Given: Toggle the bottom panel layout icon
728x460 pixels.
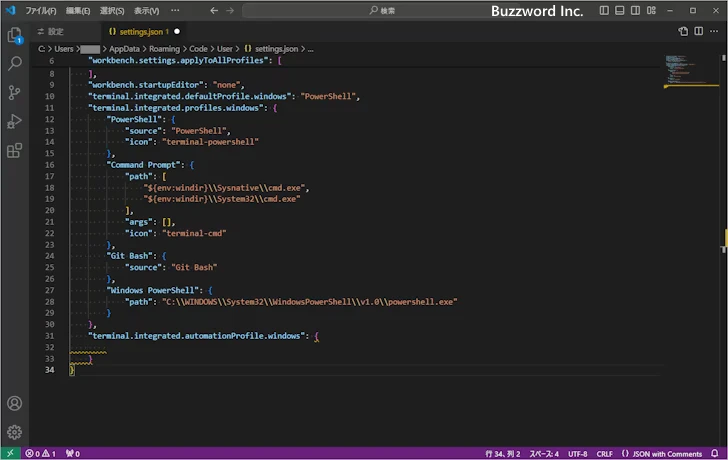Looking at the screenshot, I should pos(620,10).
